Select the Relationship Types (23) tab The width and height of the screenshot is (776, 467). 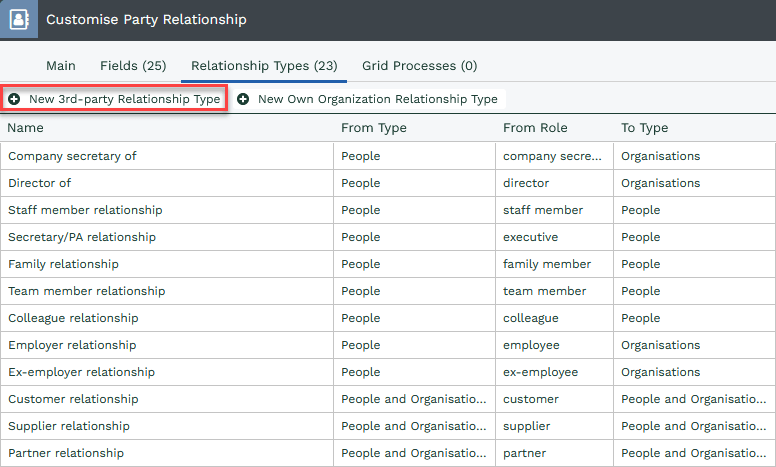coord(264,66)
